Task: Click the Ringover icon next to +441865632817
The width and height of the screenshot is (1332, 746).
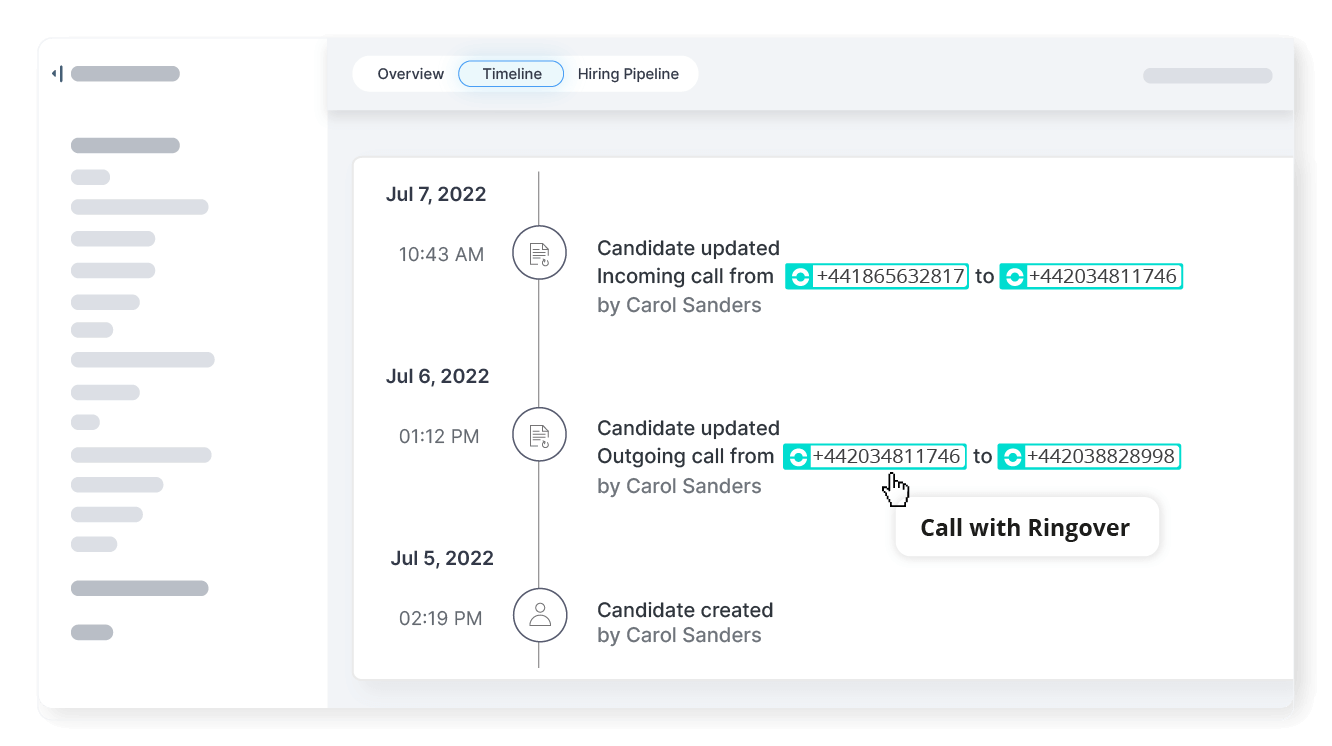Action: (x=799, y=276)
